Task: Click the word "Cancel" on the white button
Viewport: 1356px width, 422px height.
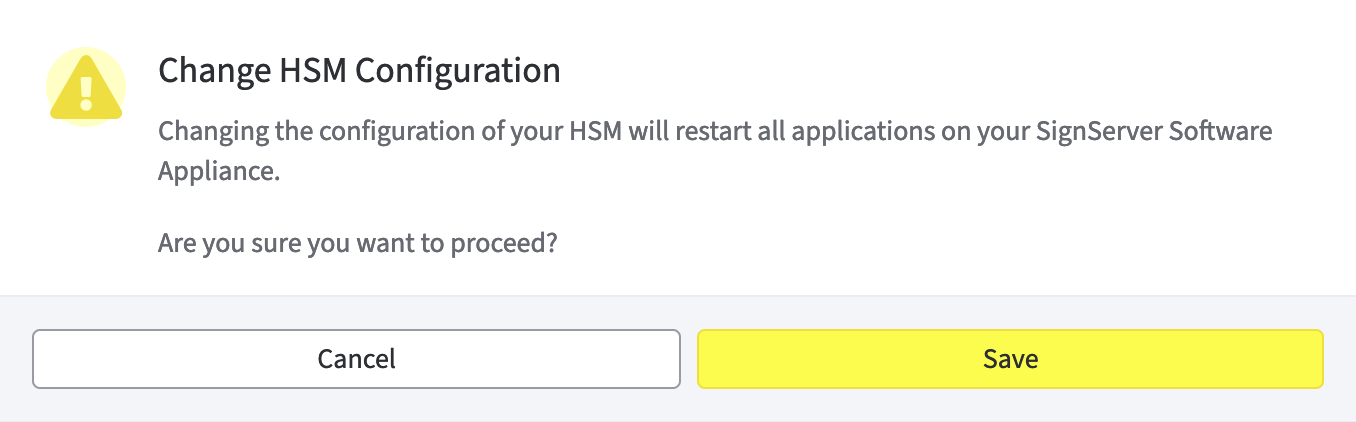Action: click(356, 359)
